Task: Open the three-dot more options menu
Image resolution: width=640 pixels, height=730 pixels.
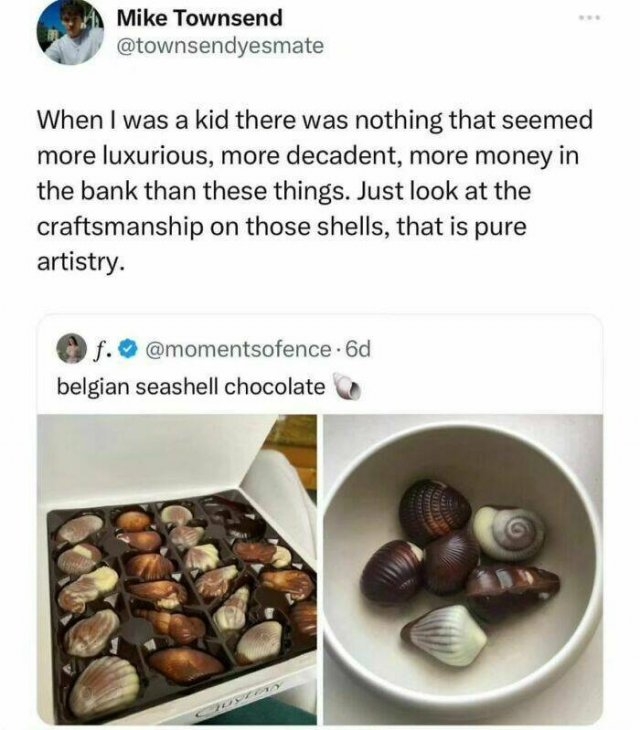Action: tap(591, 19)
